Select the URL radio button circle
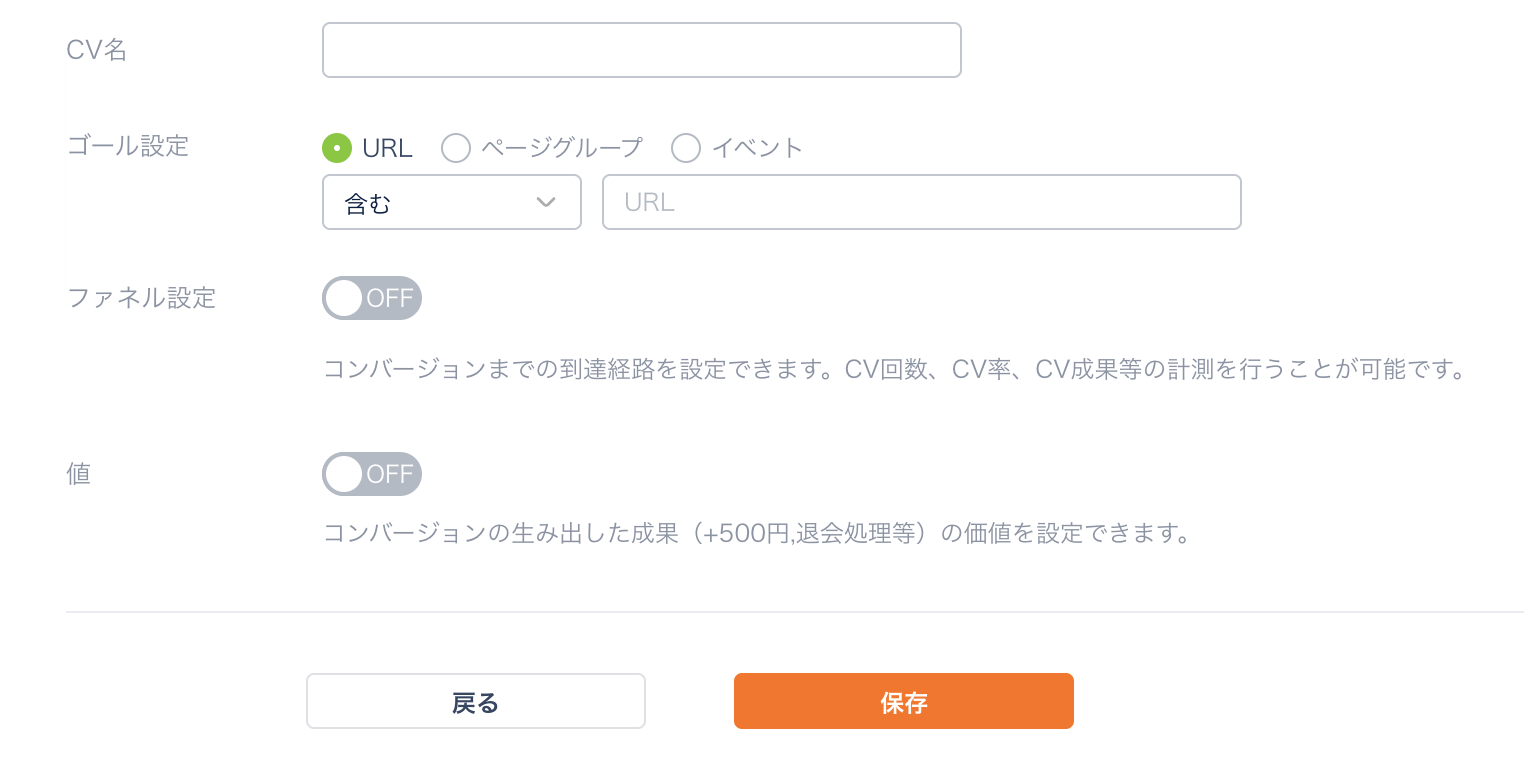This screenshot has width=1524, height=760. coord(337,148)
